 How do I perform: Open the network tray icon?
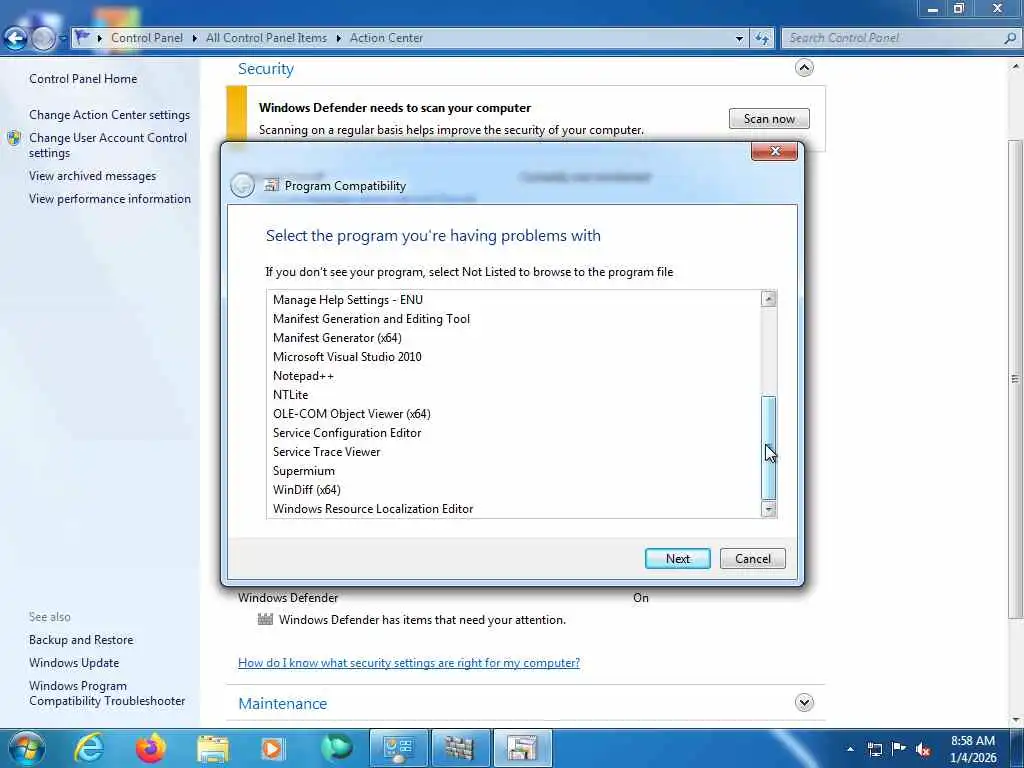[874, 749]
